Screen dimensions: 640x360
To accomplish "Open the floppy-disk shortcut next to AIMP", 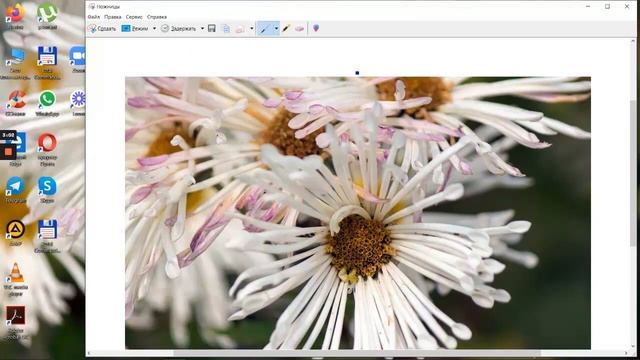I will coord(47,236).
